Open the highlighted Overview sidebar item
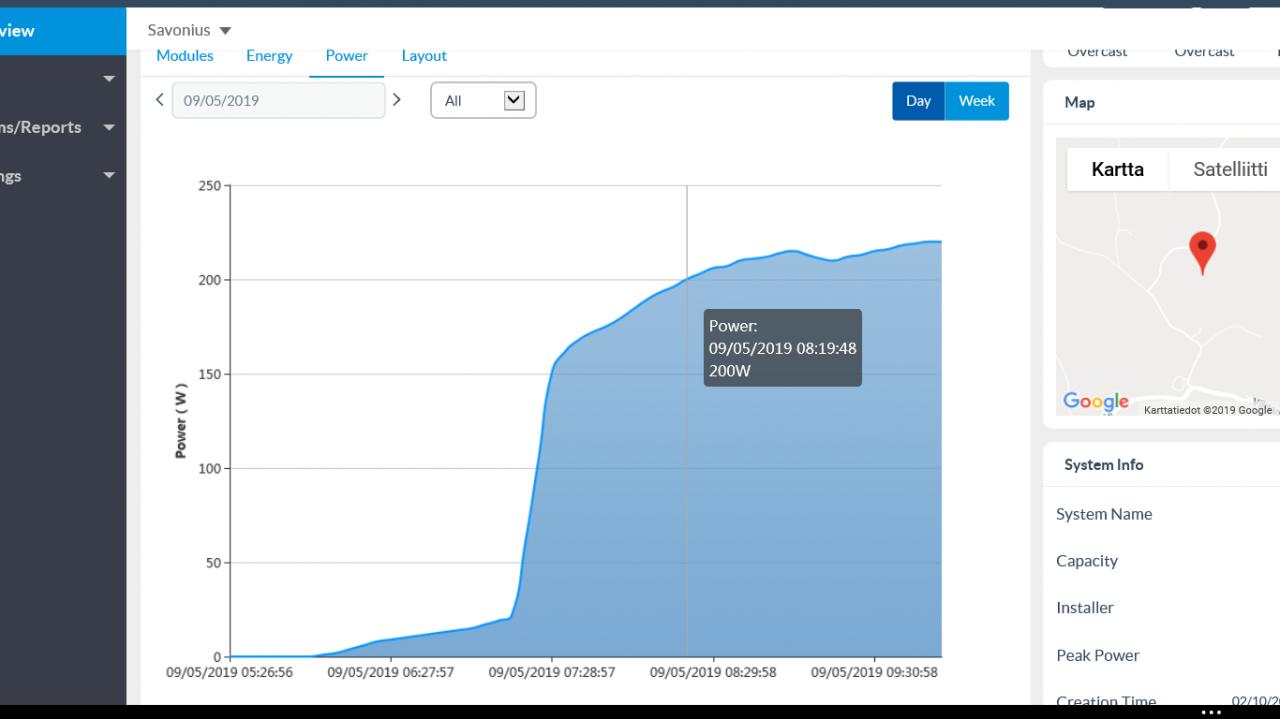Screen dimensions: 1280x719 (x=63, y=31)
